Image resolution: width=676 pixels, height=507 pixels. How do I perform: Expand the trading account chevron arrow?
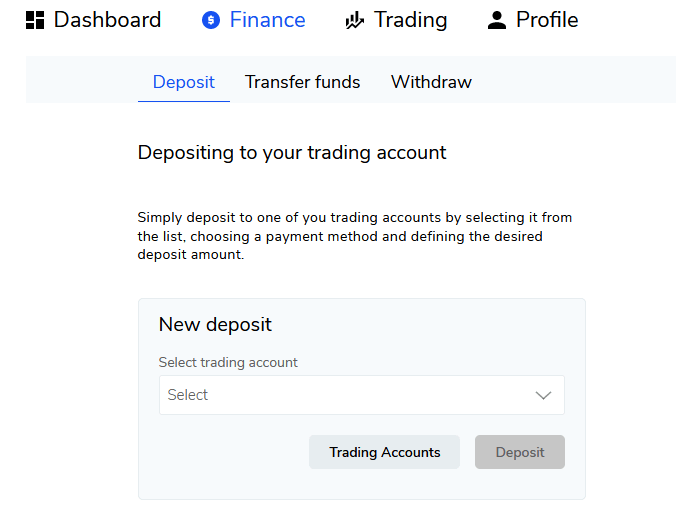(x=543, y=395)
